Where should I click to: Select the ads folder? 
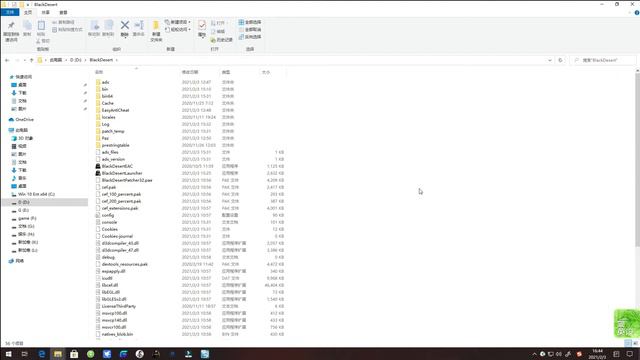105,82
